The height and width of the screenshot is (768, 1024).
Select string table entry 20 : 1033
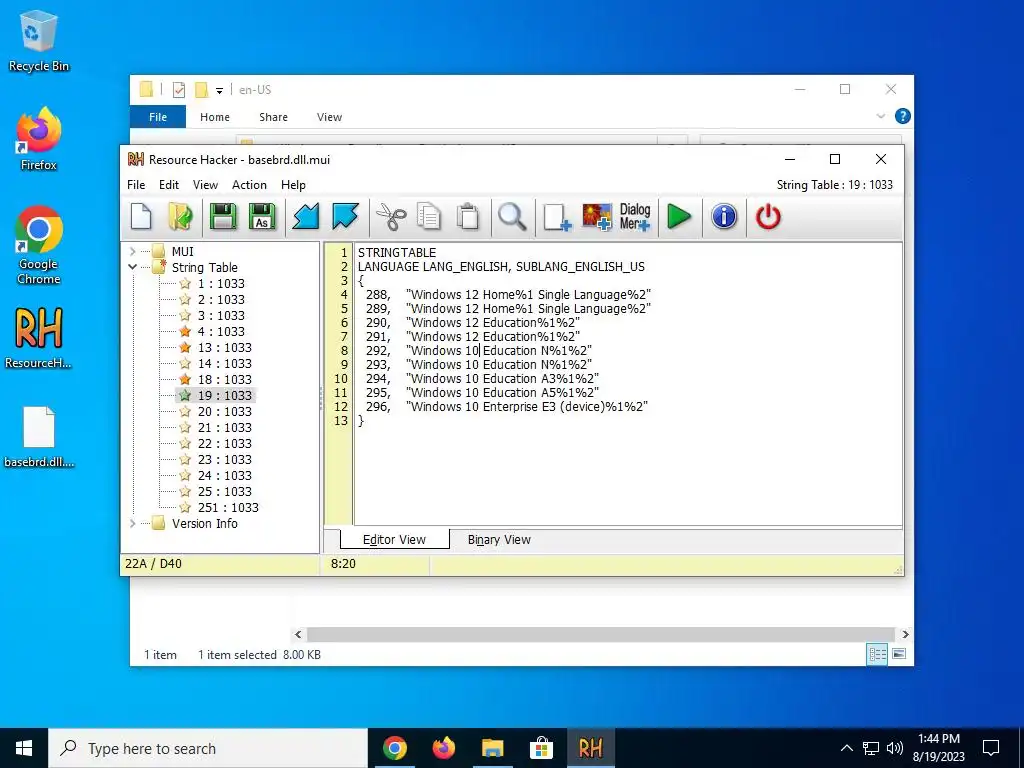click(x=224, y=411)
